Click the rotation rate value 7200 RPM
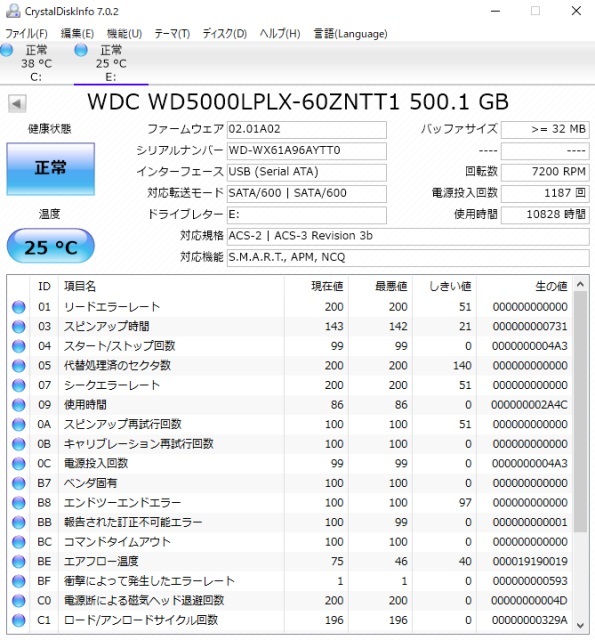 point(545,172)
